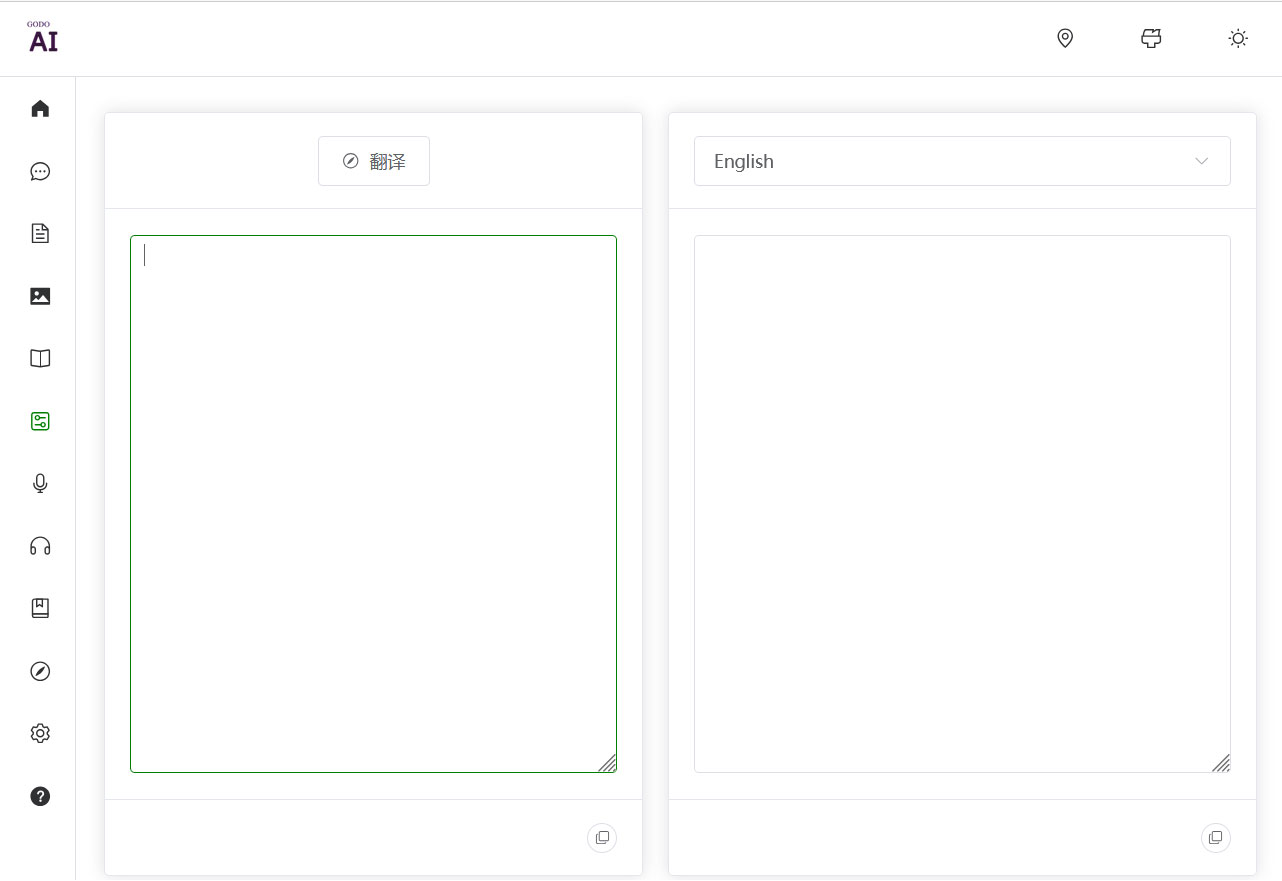Select the headphones sidebar icon
This screenshot has width=1282, height=881.
point(40,546)
